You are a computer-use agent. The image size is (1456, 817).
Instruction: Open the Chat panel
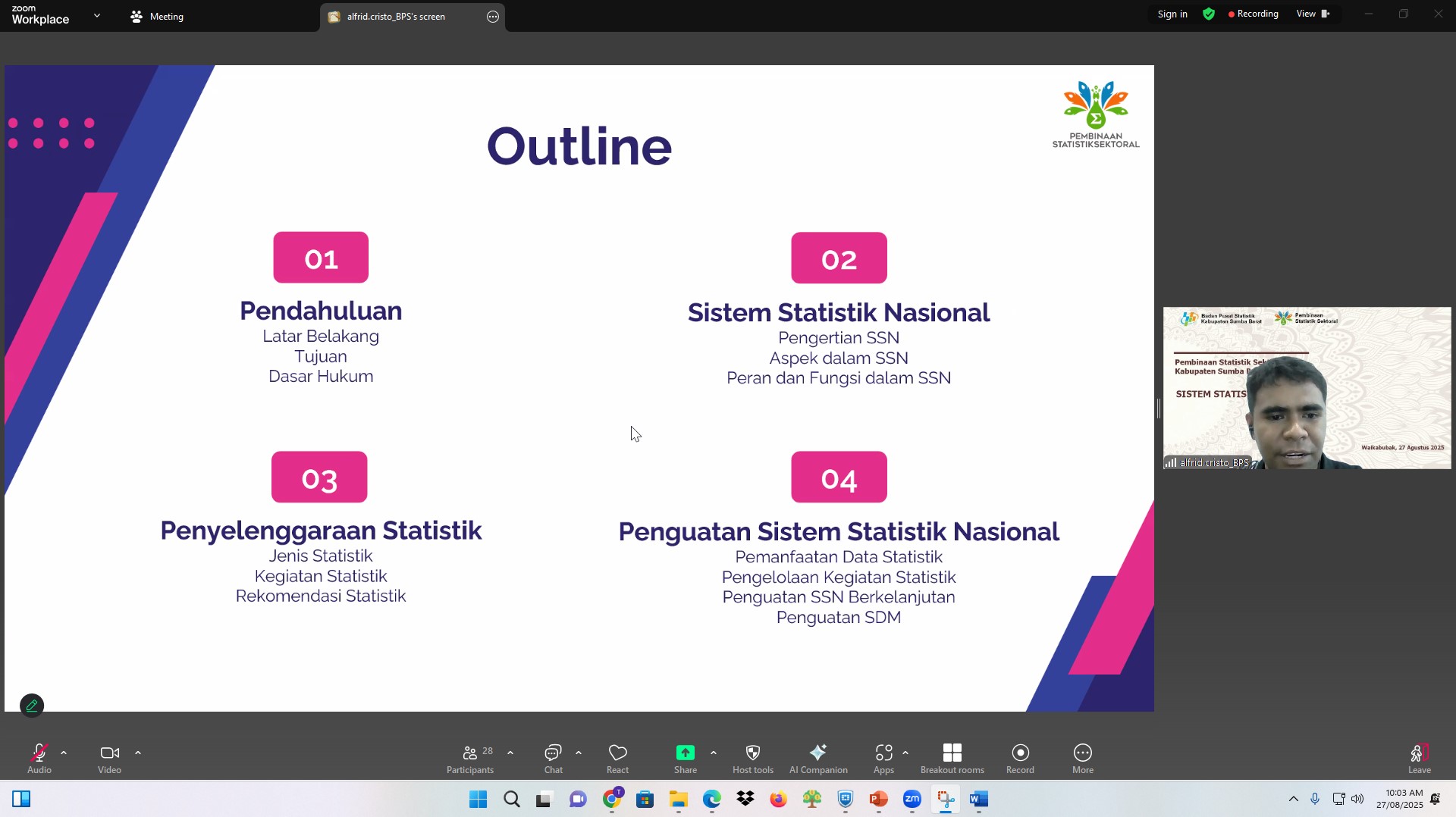pyautogui.click(x=553, y=759)
